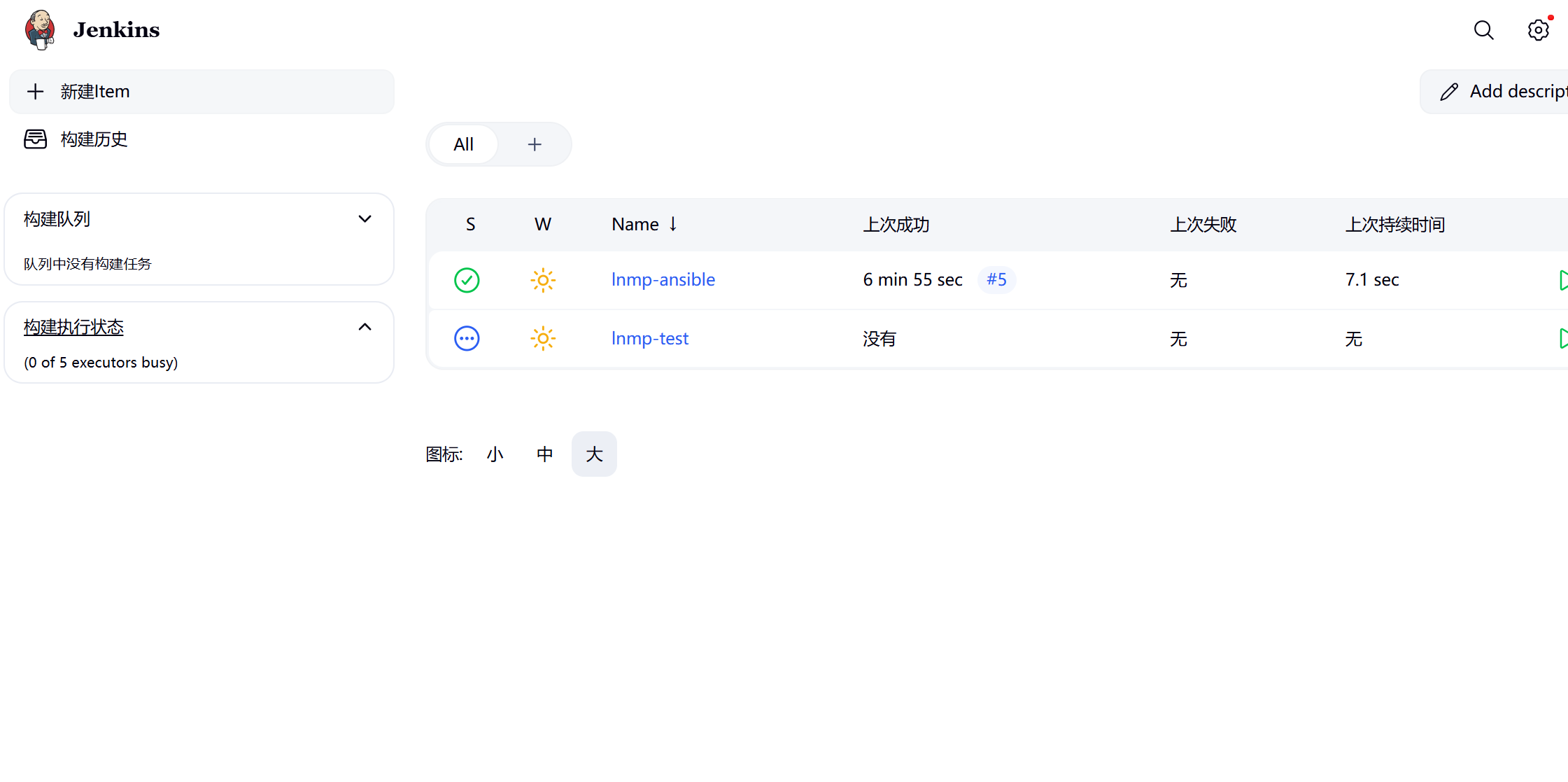Add a new view with plus tab
Image resolution: width=1568 pixels, height=782 pixels.
[535, 144]
